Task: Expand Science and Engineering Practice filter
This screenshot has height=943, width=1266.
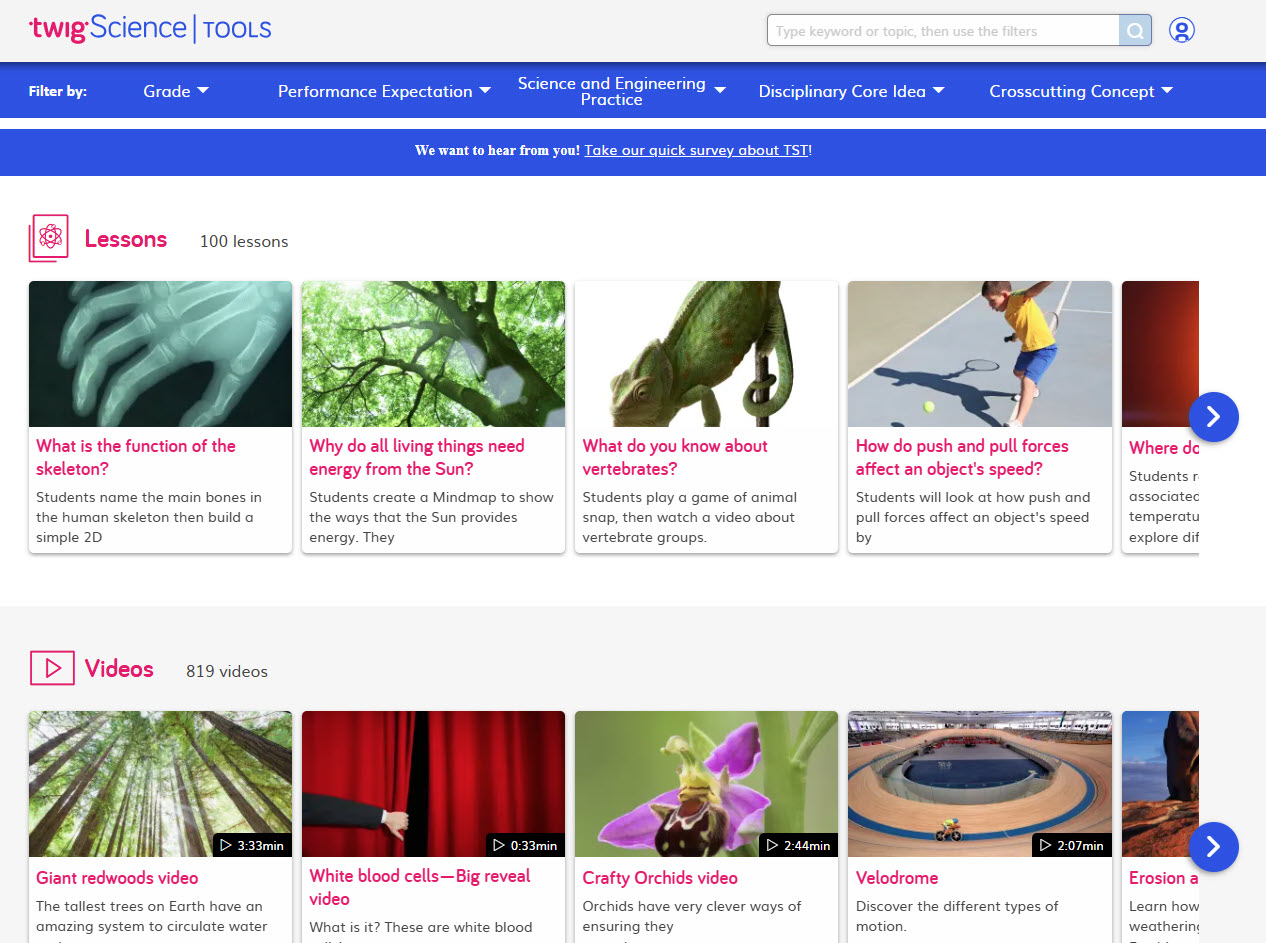Action: click(x=621, y=91)
